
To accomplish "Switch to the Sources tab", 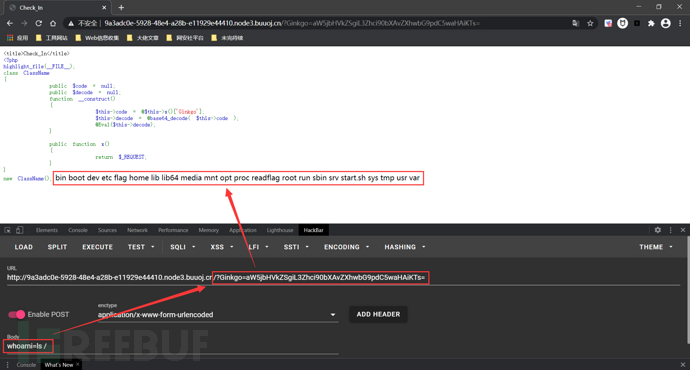I will point(107,230).
